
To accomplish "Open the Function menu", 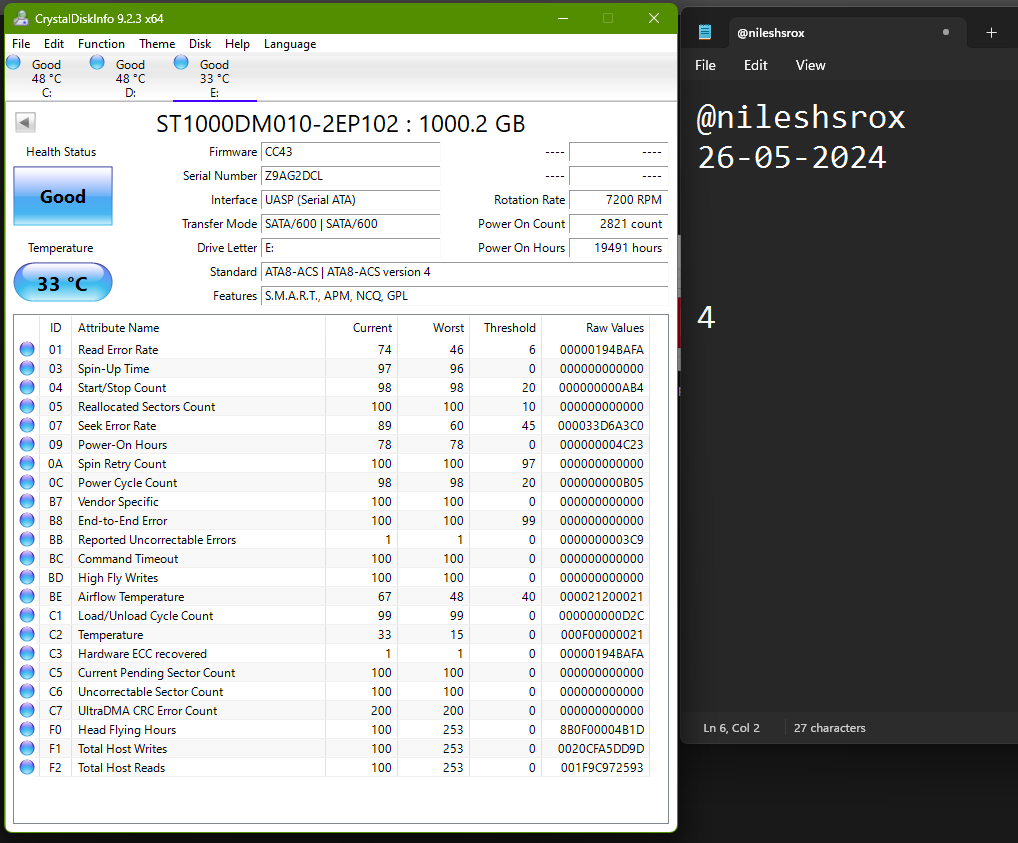I will pos(101,44).
